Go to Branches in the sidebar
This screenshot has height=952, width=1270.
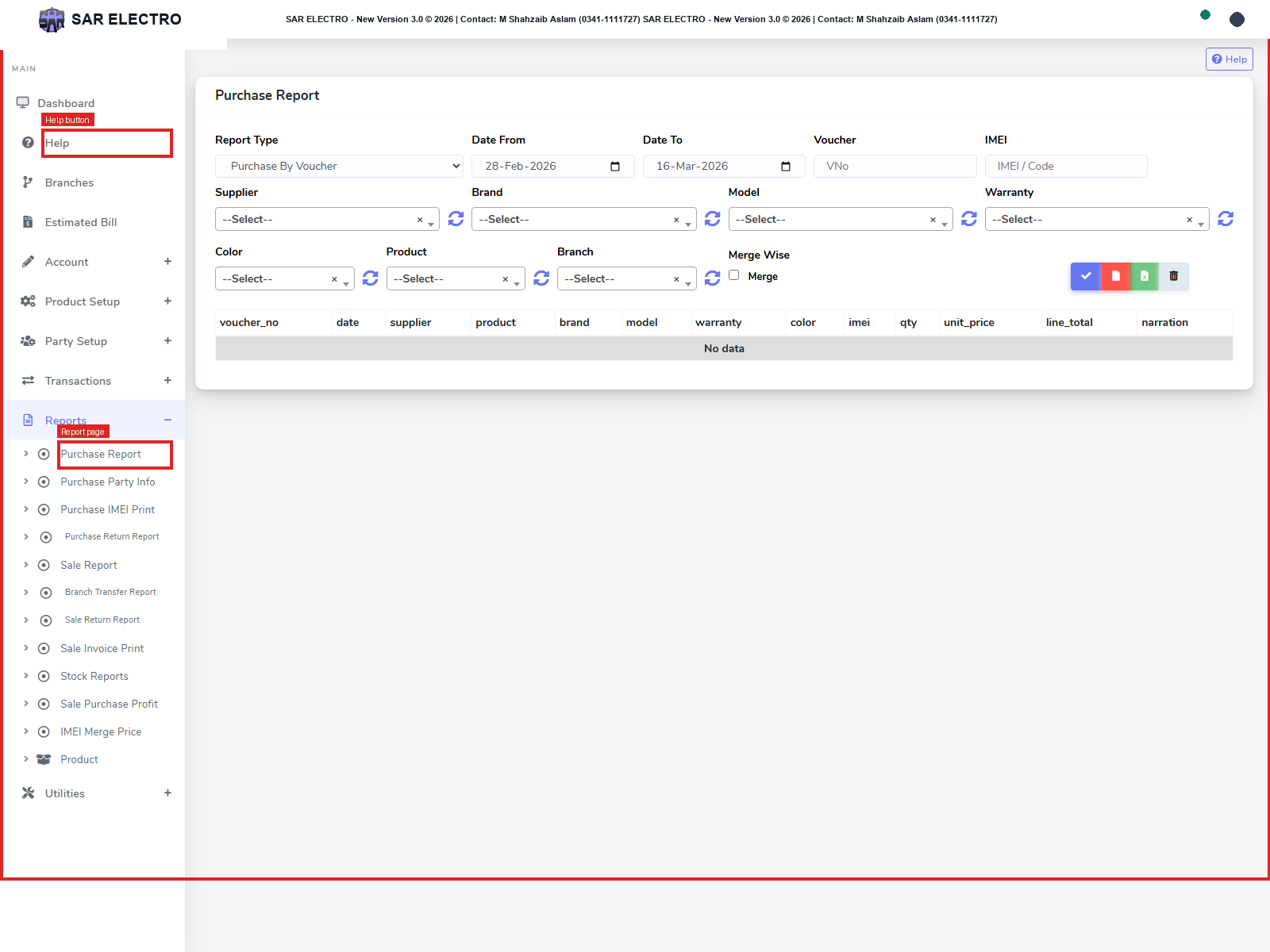[x=95, y=182]
